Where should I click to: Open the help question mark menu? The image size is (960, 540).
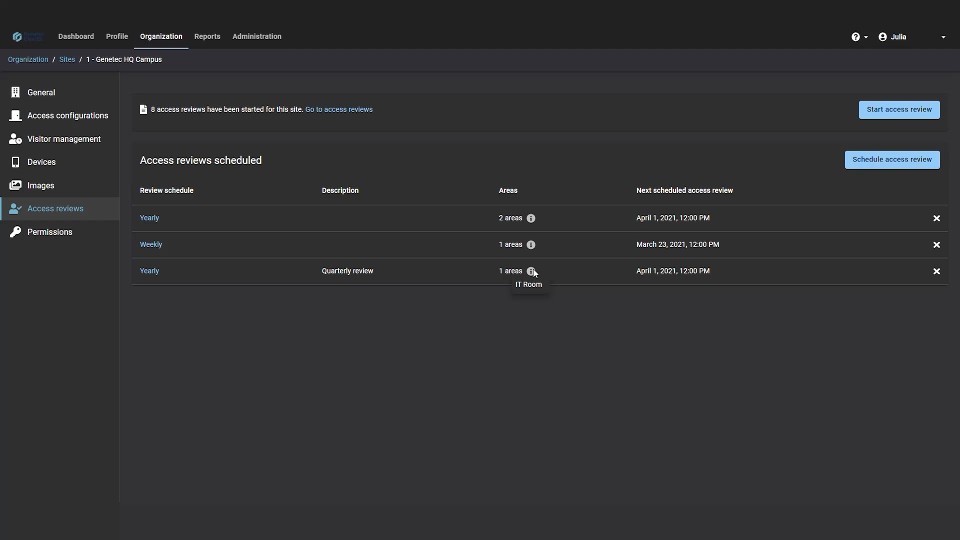point(858,37)
